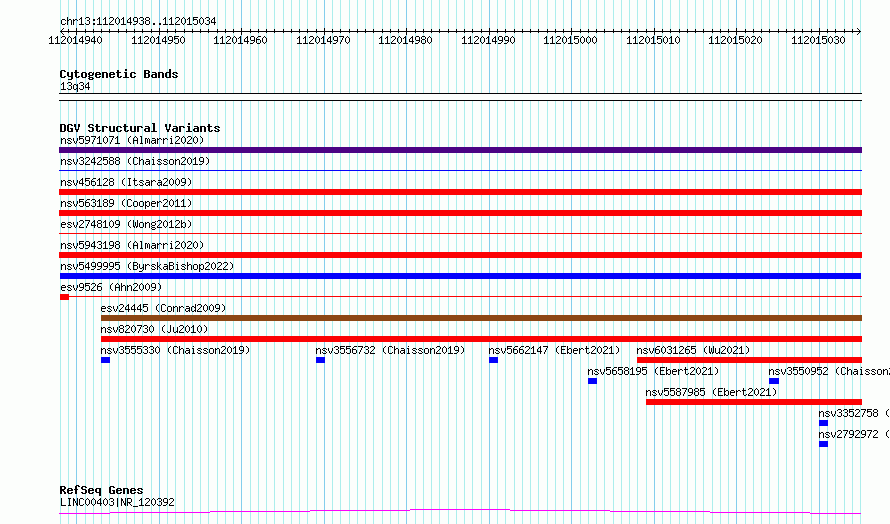Screen dimensions: 890x524
Task: Click ruler position 112015000
Action: (x=570, y=40)
